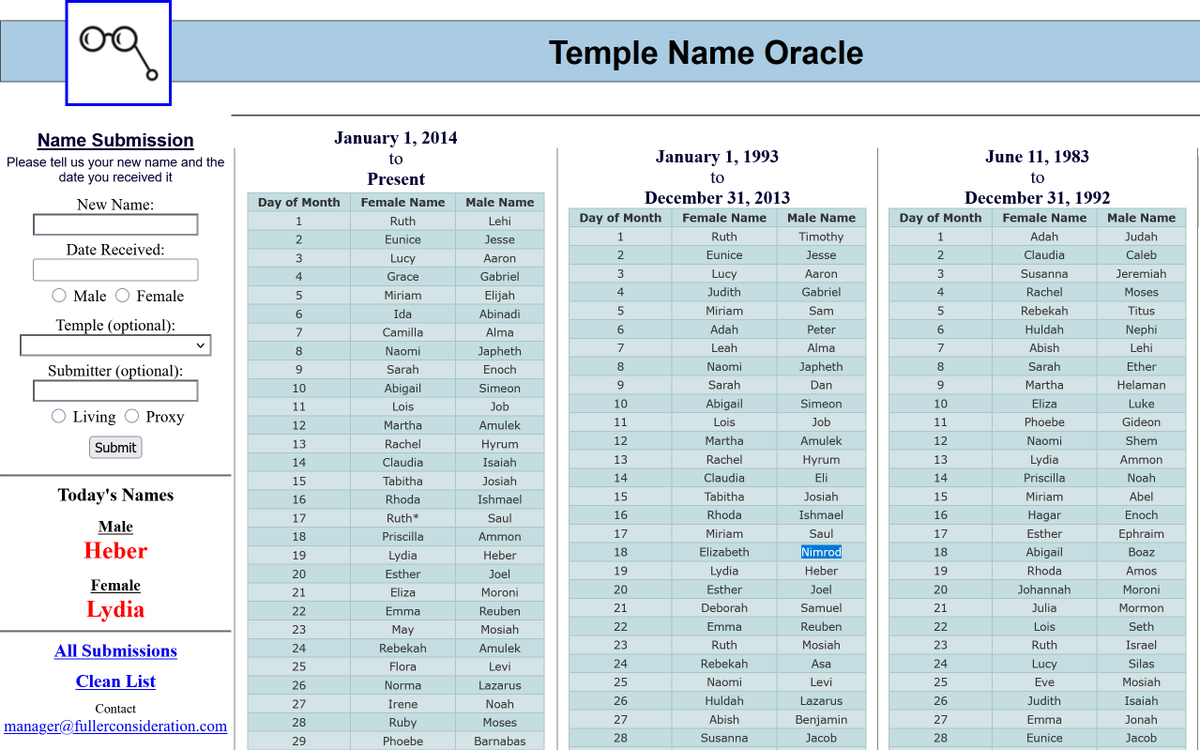1200x750 pixels.
Task: Click Male Name header in 1993-2013 table
Action: click(821, 218)
